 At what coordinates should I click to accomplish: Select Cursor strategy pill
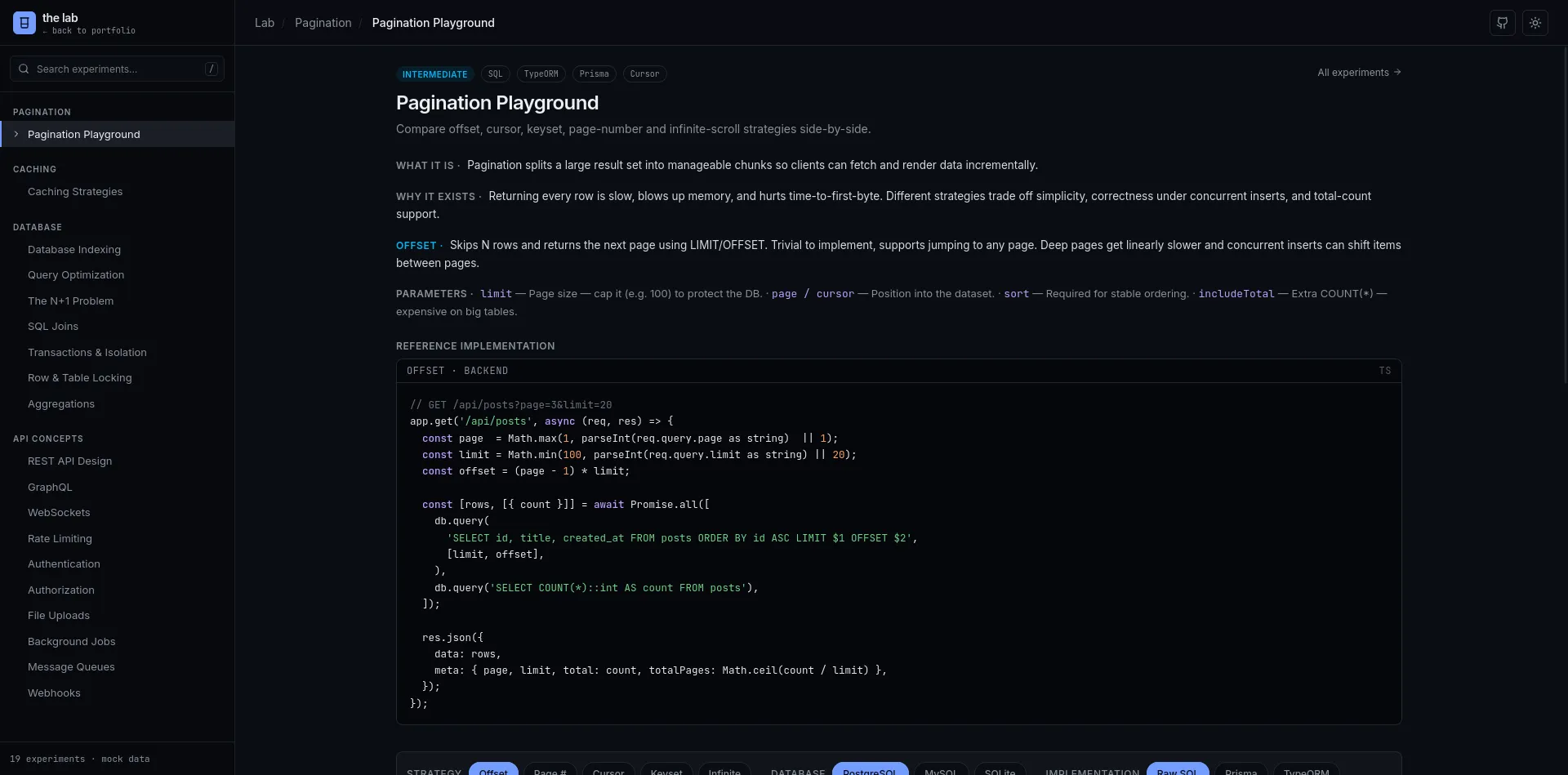pos(608,769)
